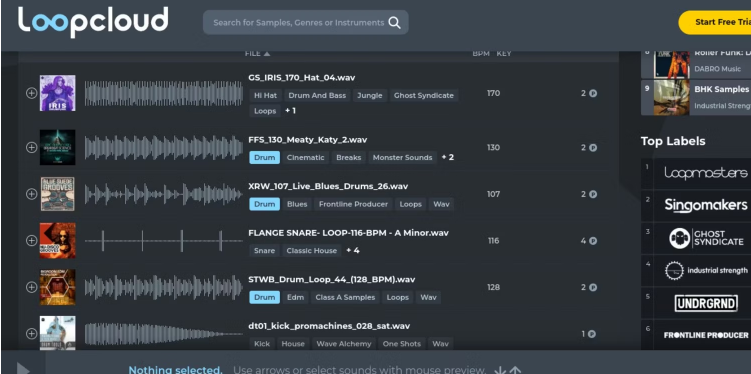Screen dimensions: 751x374
Task: Select the Snare tag
Action: pyautogui.click(x=264, y=250)
